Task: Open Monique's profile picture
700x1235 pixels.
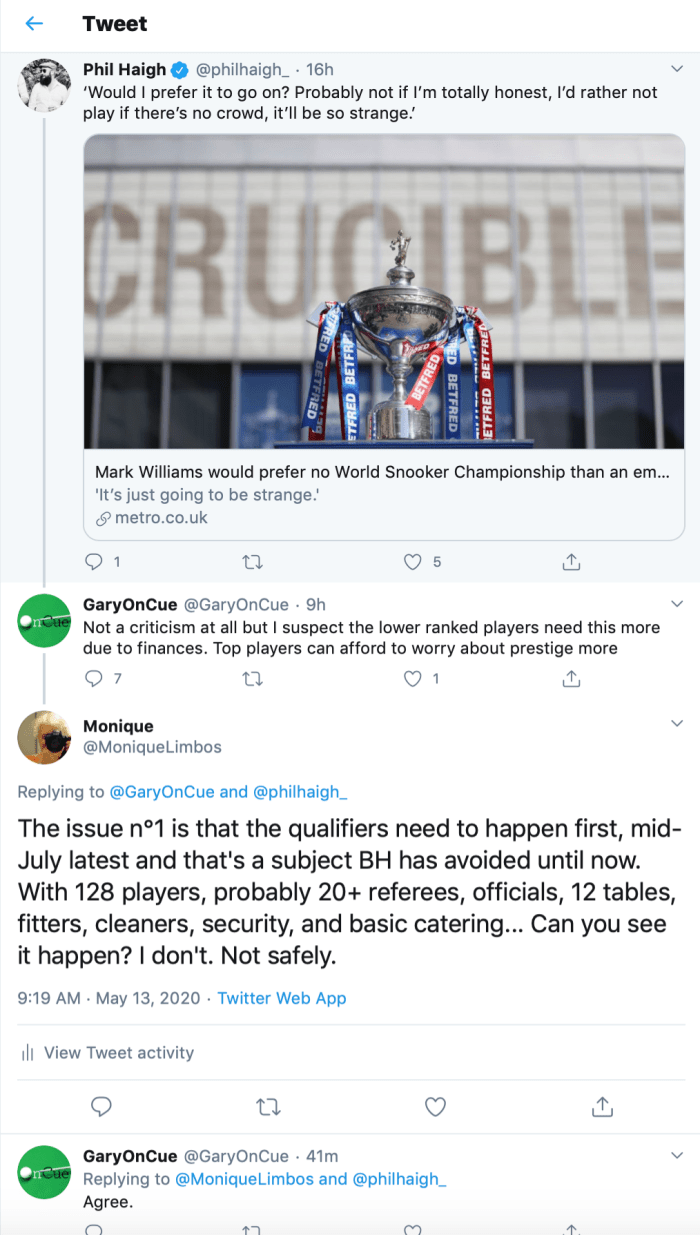Action: pos(43,738)
